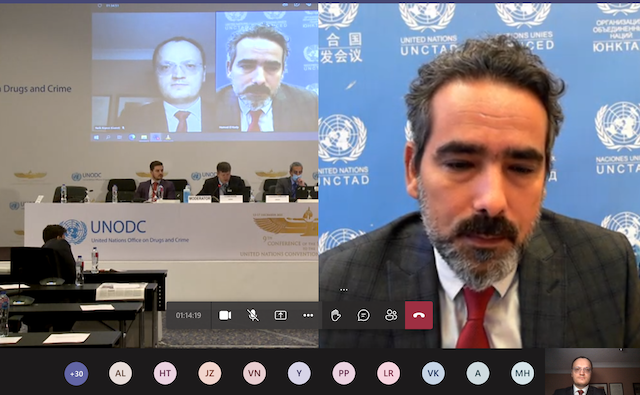Select participant avatar AL
This screenshot has height=395, width=640.
pos(120,373)
